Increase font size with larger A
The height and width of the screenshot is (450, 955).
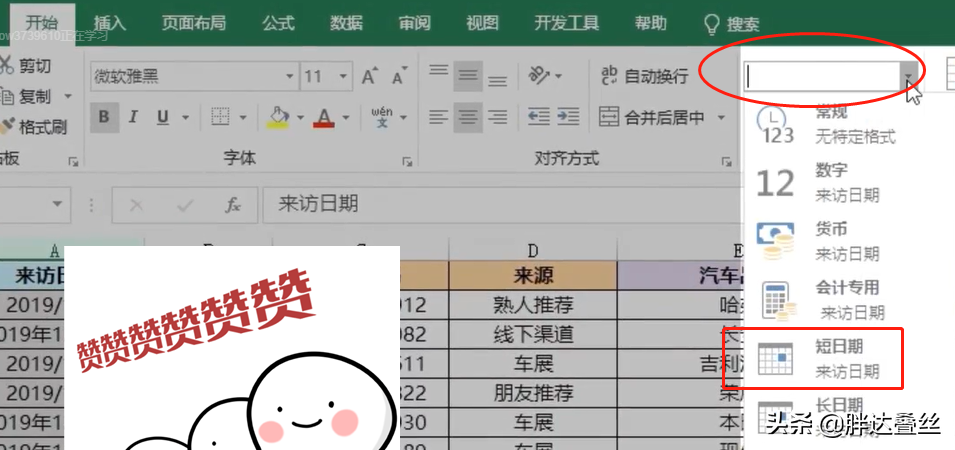370,76
